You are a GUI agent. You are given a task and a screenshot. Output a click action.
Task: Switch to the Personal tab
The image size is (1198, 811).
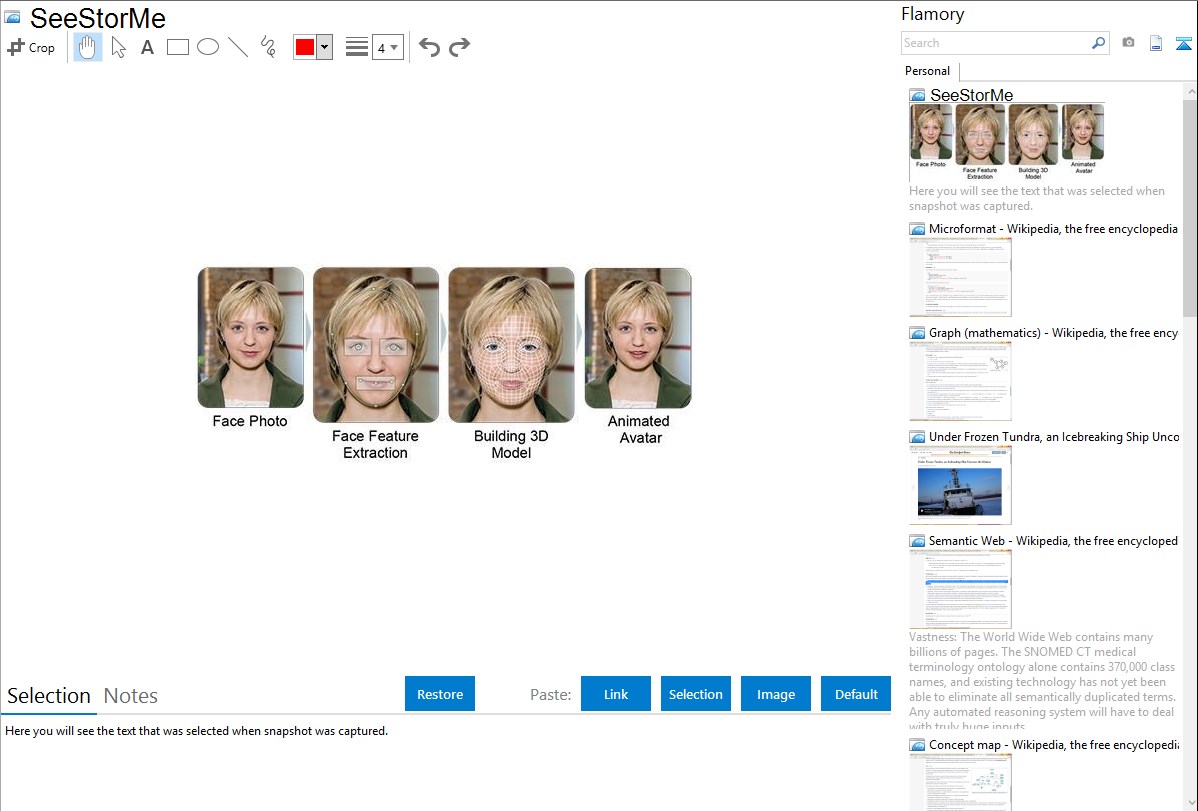(x=928, y=70)
